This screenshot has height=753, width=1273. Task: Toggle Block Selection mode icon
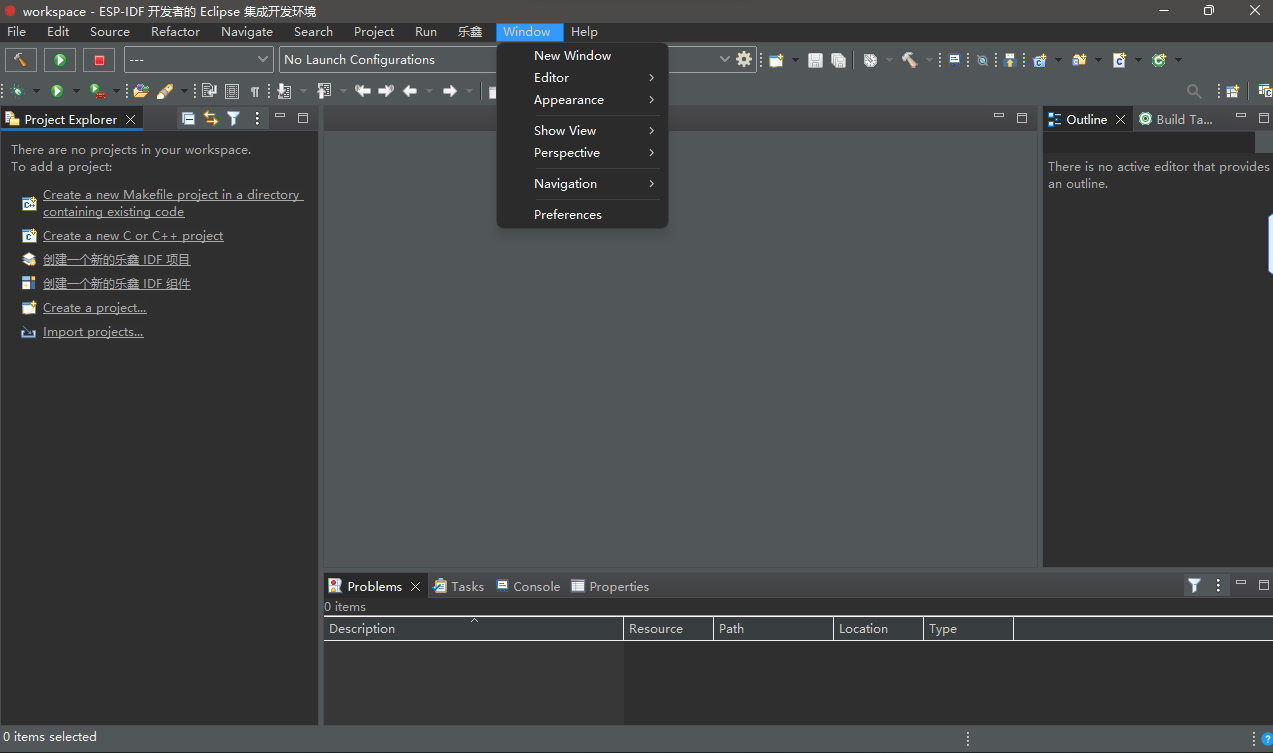coord(232,91)
